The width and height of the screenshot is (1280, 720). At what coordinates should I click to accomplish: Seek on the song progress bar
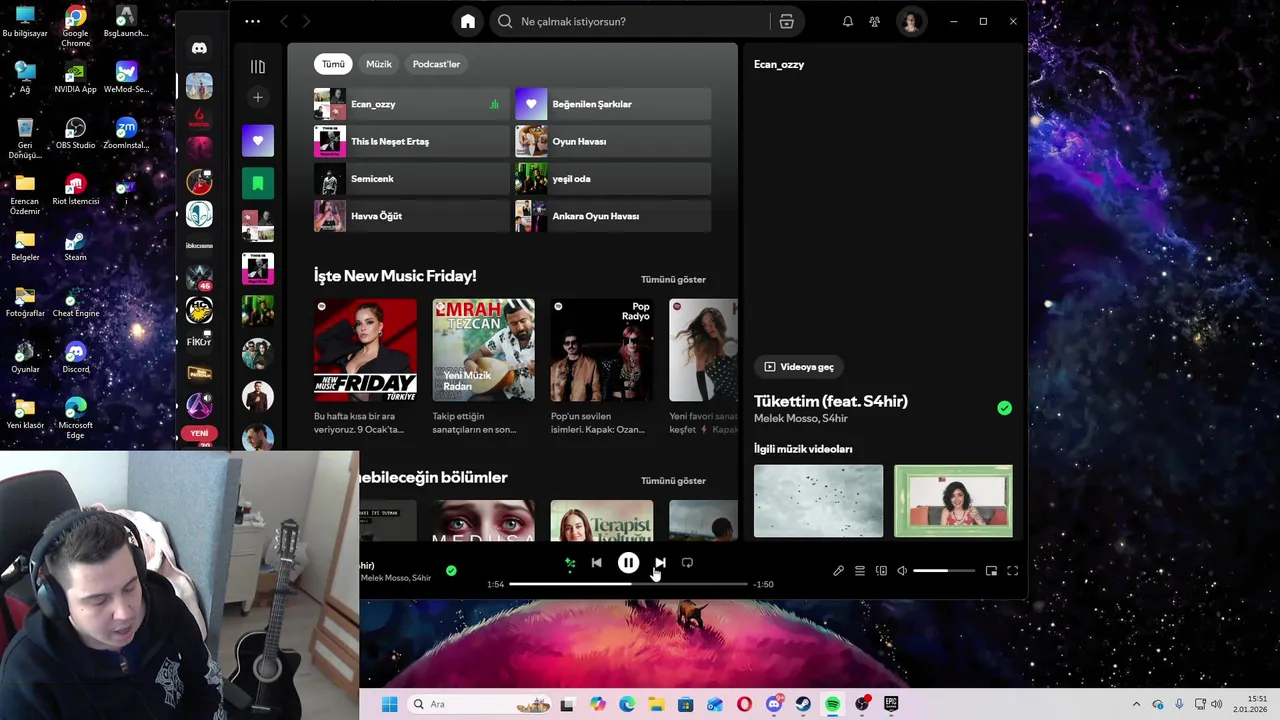[x=628, y=584]
